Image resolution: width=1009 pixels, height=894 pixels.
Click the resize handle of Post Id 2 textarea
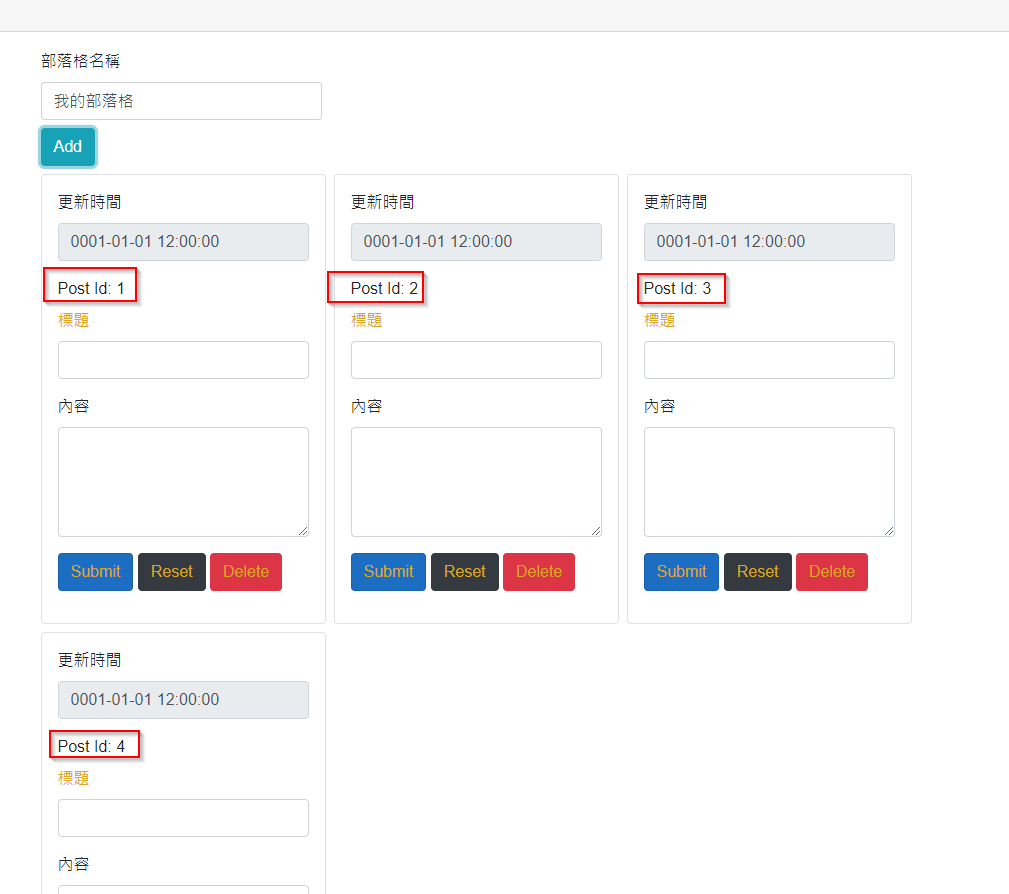click(596, 531)
